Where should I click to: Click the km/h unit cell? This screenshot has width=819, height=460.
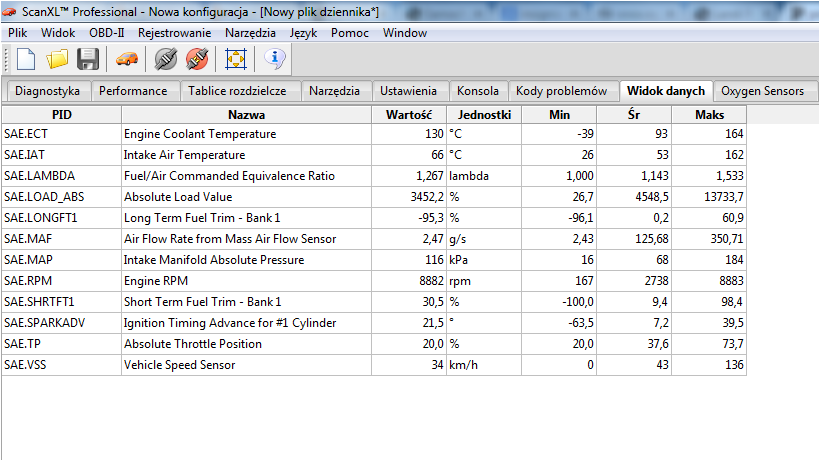pos(484,365)
